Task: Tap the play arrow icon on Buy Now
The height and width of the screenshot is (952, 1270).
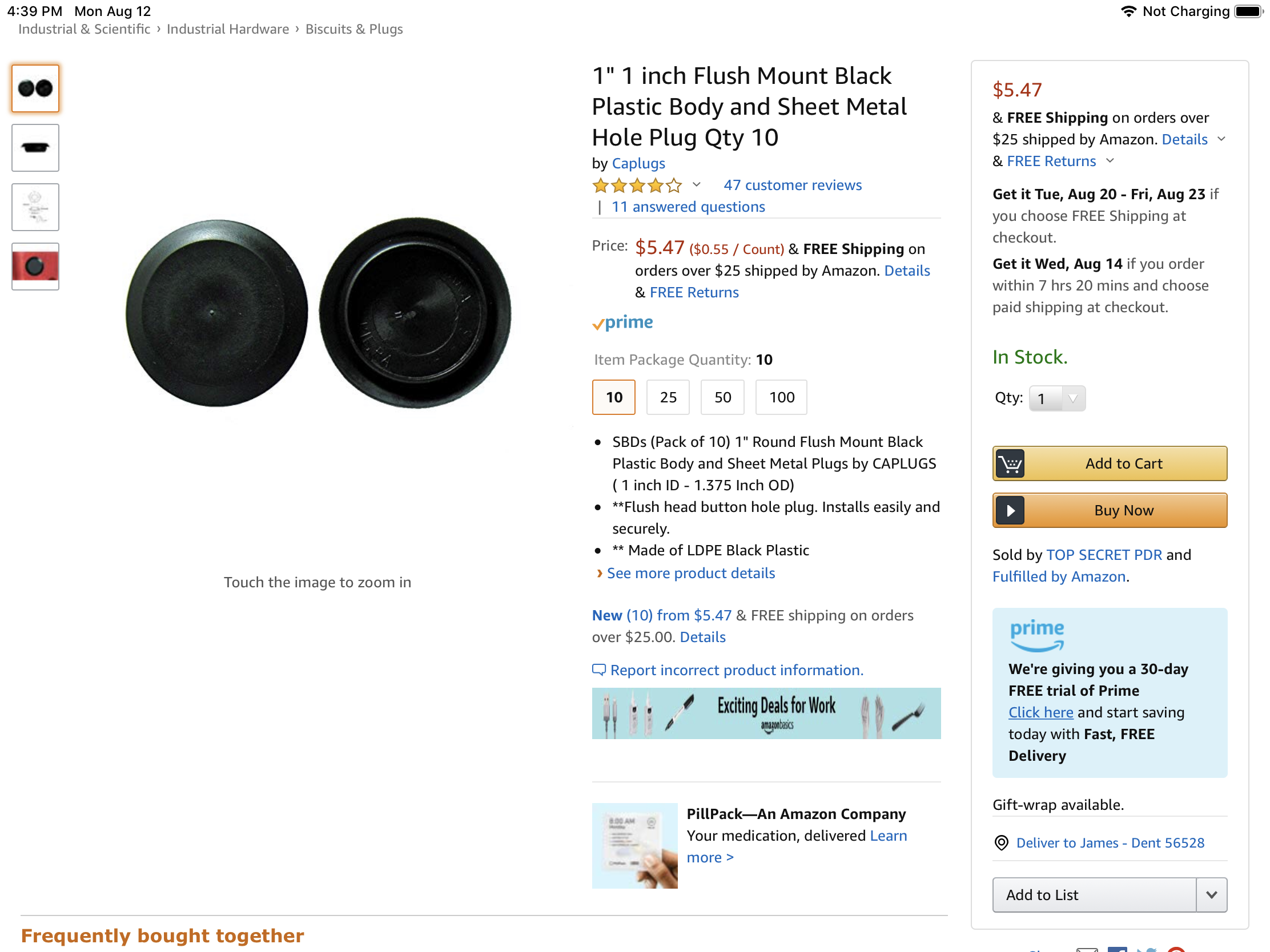Action: click(x=1010, y=510)
